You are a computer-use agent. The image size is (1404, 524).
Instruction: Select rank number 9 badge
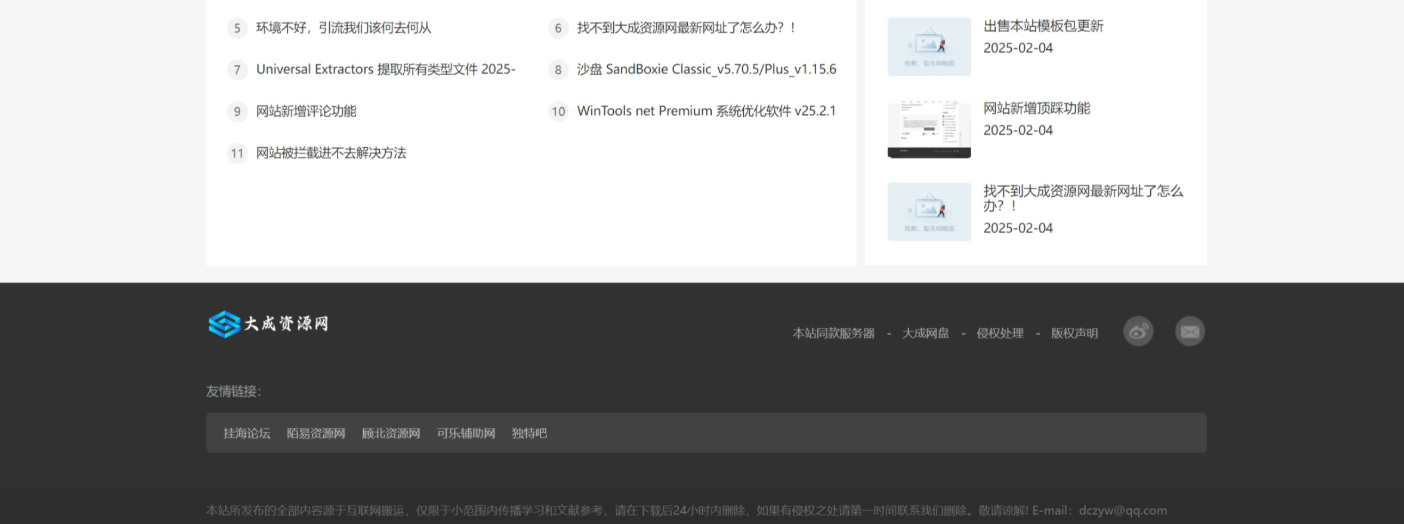coord(237,111)
